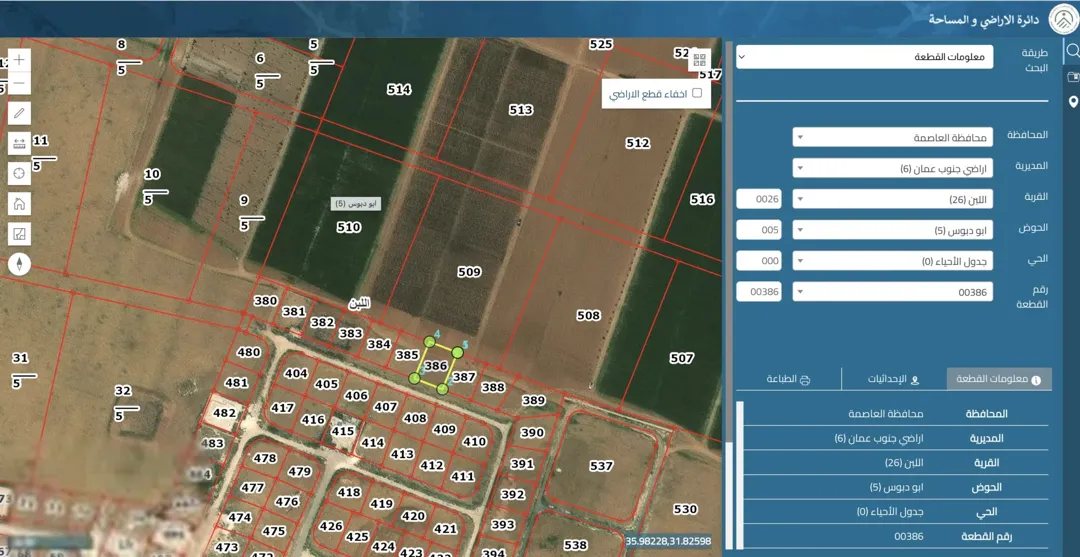Open the 'طريقة البحث' search method dropdown
The height and width of the screenshot is (557, 1080).
click(864, 57)
